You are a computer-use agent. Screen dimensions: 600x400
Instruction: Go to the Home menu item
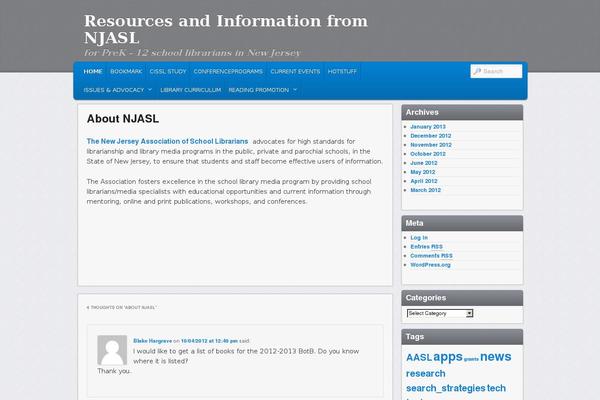93,72
